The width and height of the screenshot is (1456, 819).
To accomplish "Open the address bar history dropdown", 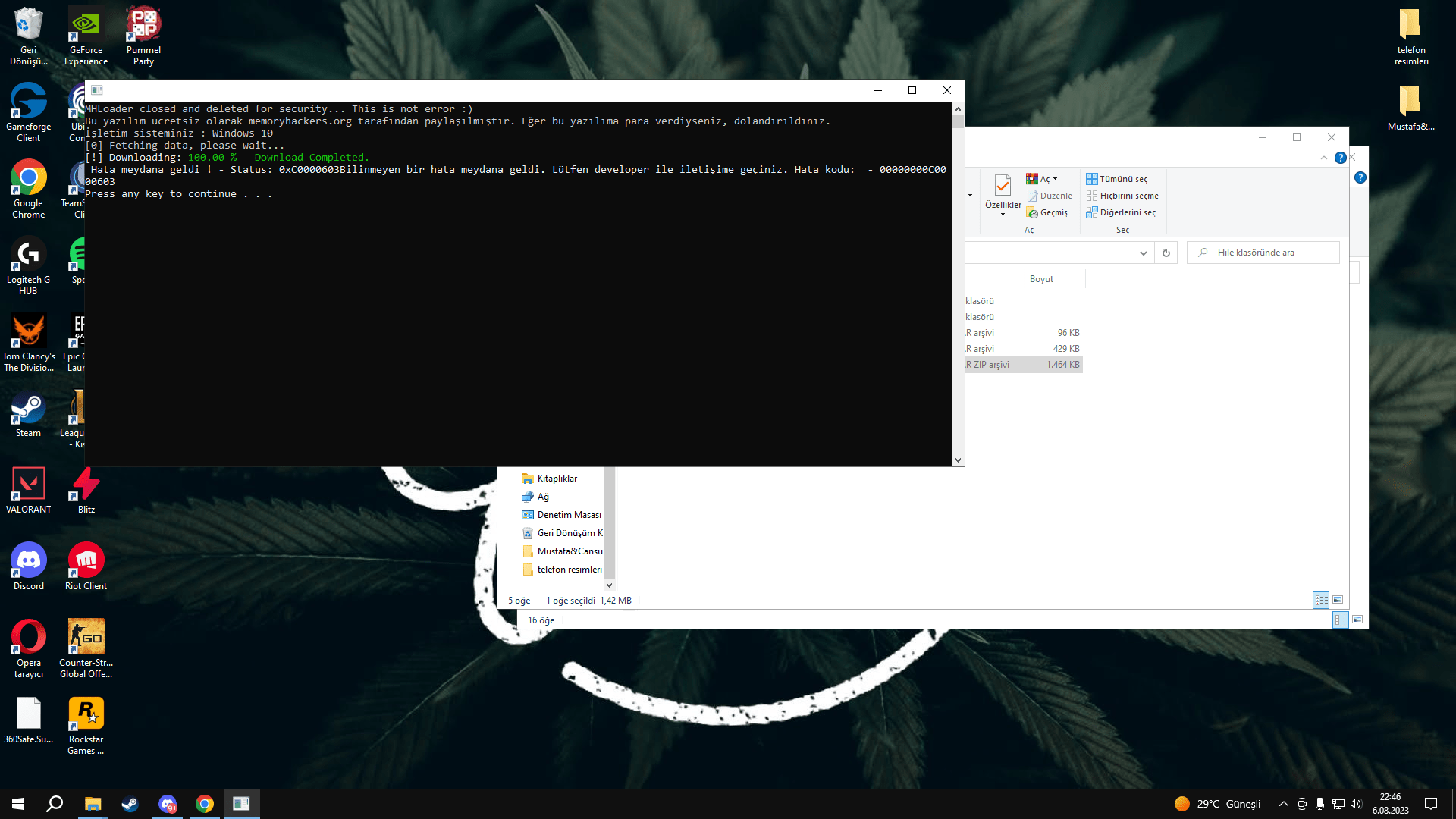I will tap(1143, 253).
